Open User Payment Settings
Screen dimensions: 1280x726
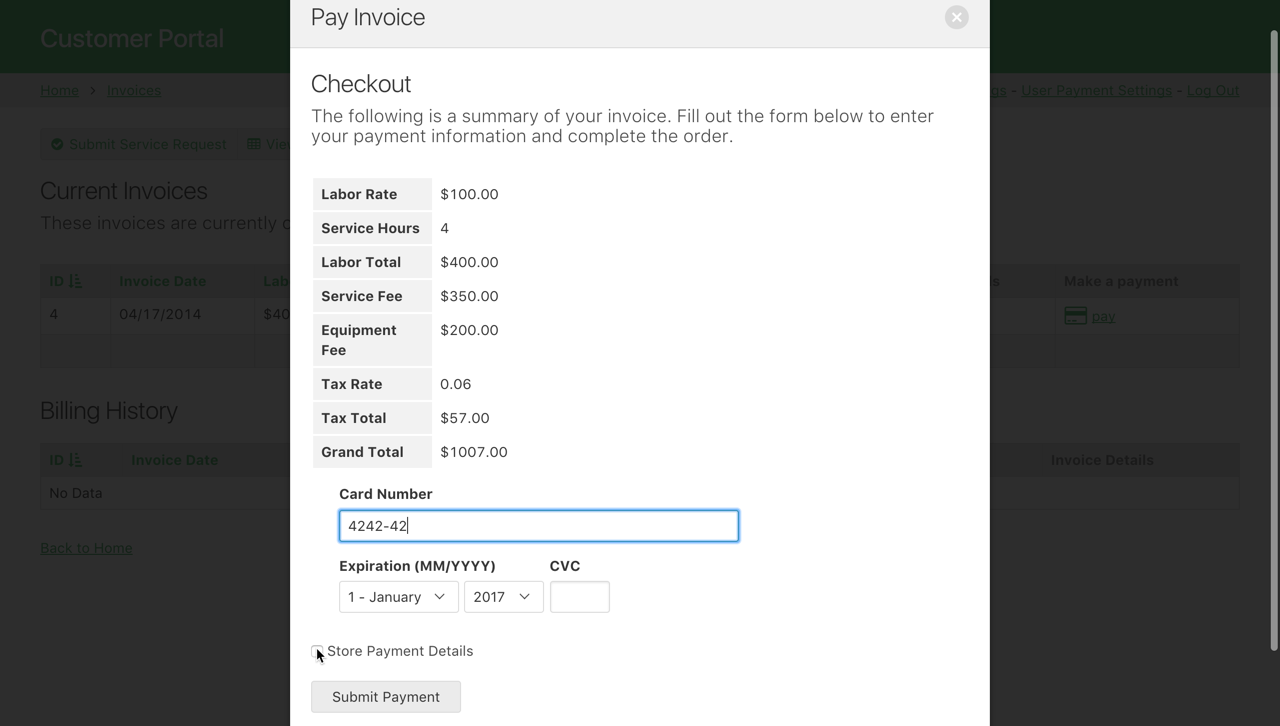click(x=1095, y=90)
